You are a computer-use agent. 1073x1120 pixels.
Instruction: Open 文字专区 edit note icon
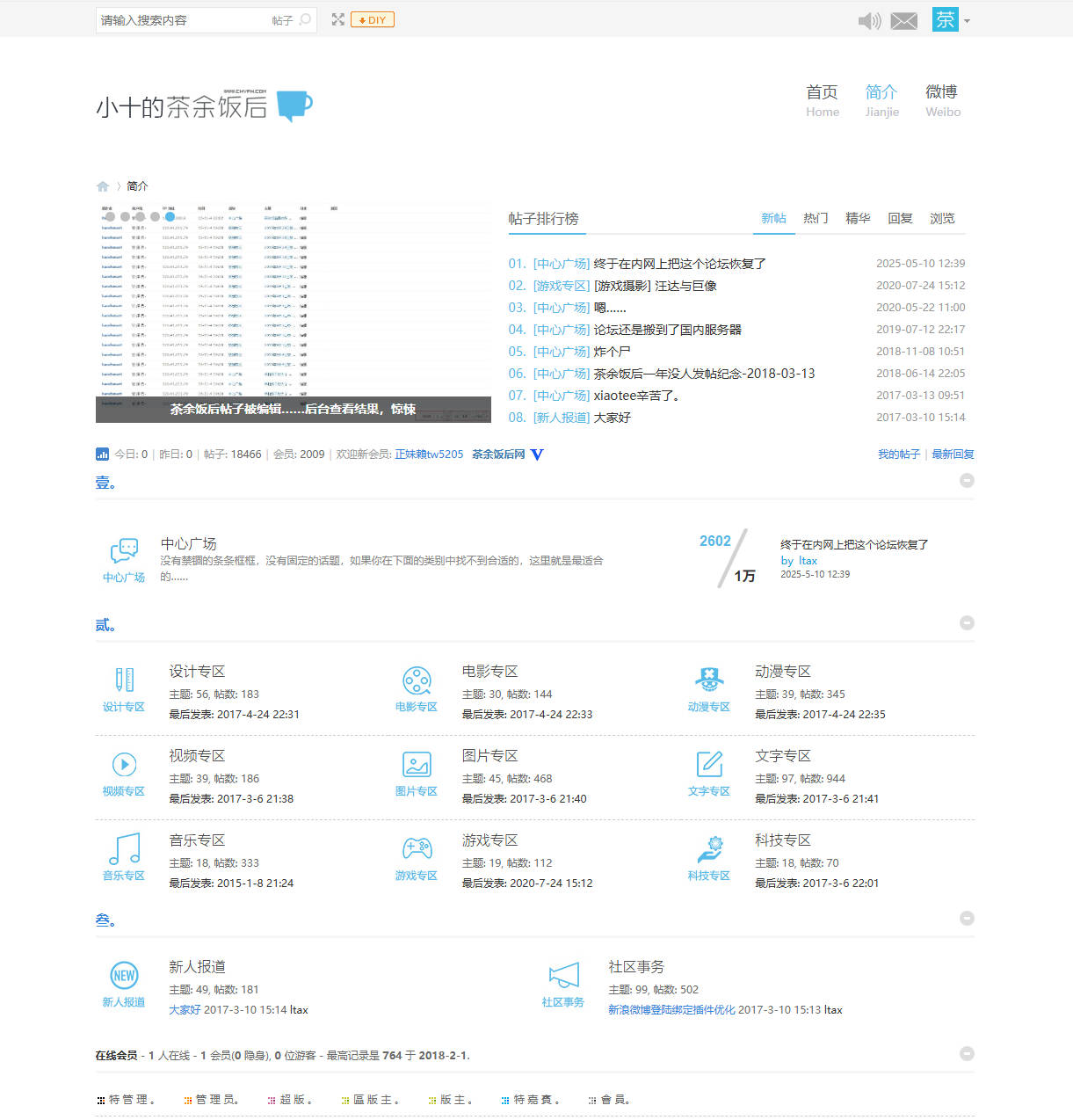point(709,765)
